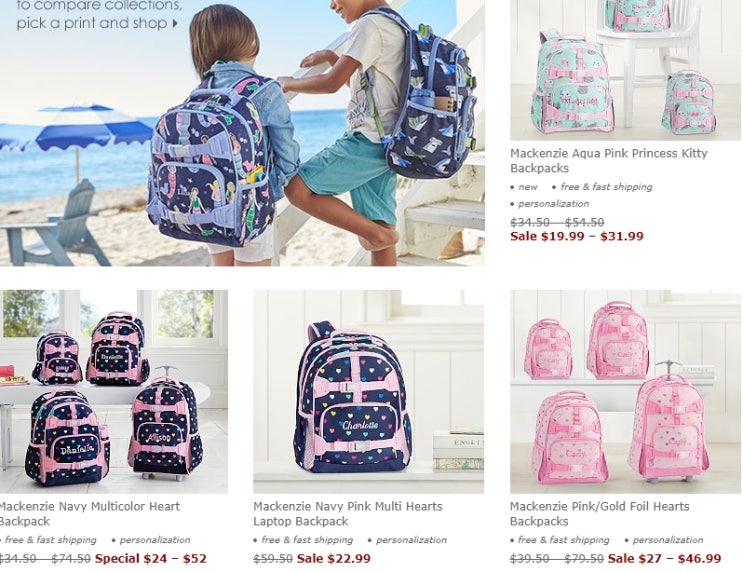Screen dimensions: 743x572
Task: Open Mackenzie Pink/Gold Foil Hearts Backpacks title
Action: [x=599, y=514]
